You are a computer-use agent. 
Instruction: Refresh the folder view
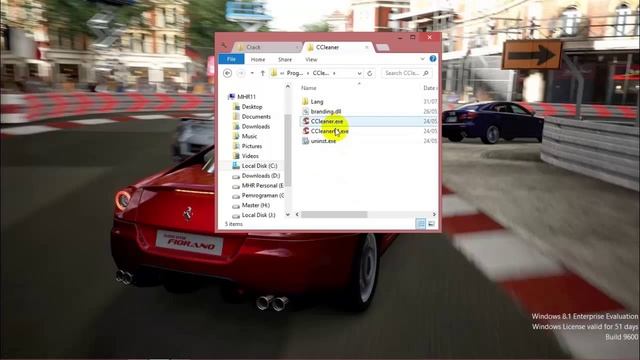coord(370,73)
